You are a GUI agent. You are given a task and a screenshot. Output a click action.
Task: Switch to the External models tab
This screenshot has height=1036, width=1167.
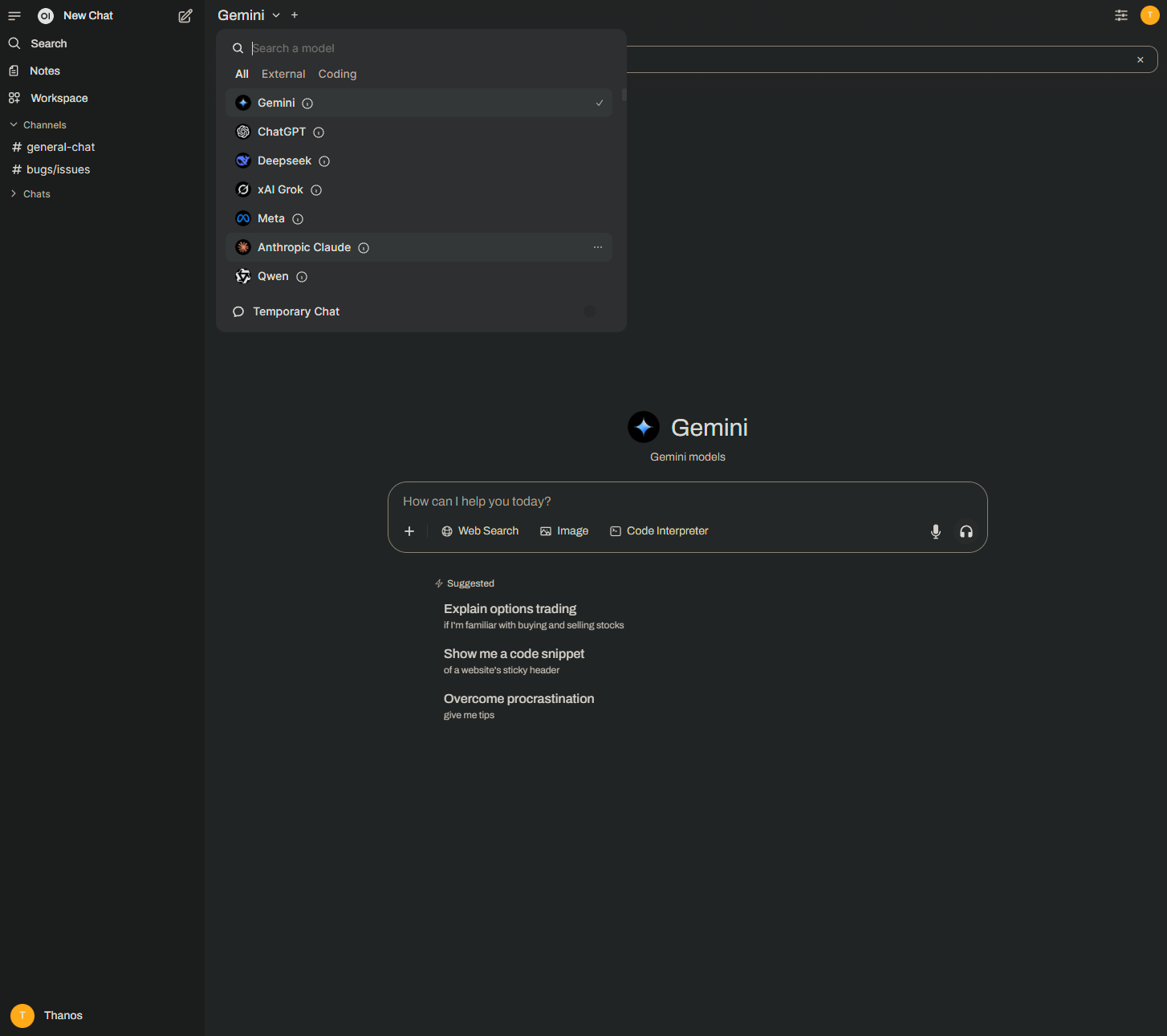pyautogui.click(x=283, y=74)
